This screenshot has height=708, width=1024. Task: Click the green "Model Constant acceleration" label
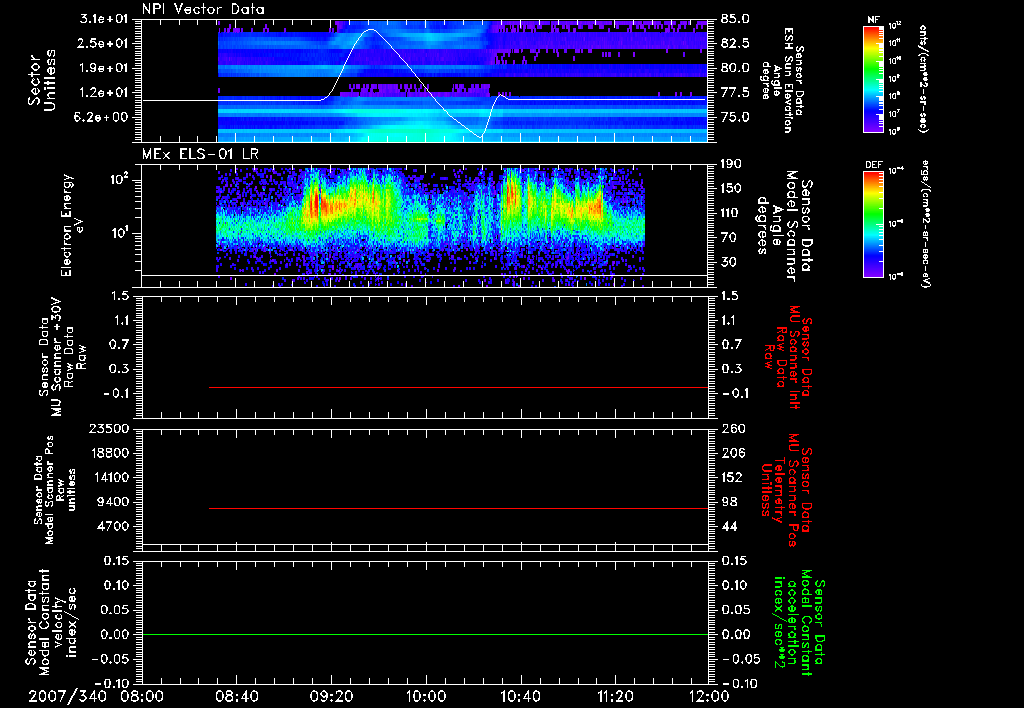pyautogui.click(x=799, y=624)
